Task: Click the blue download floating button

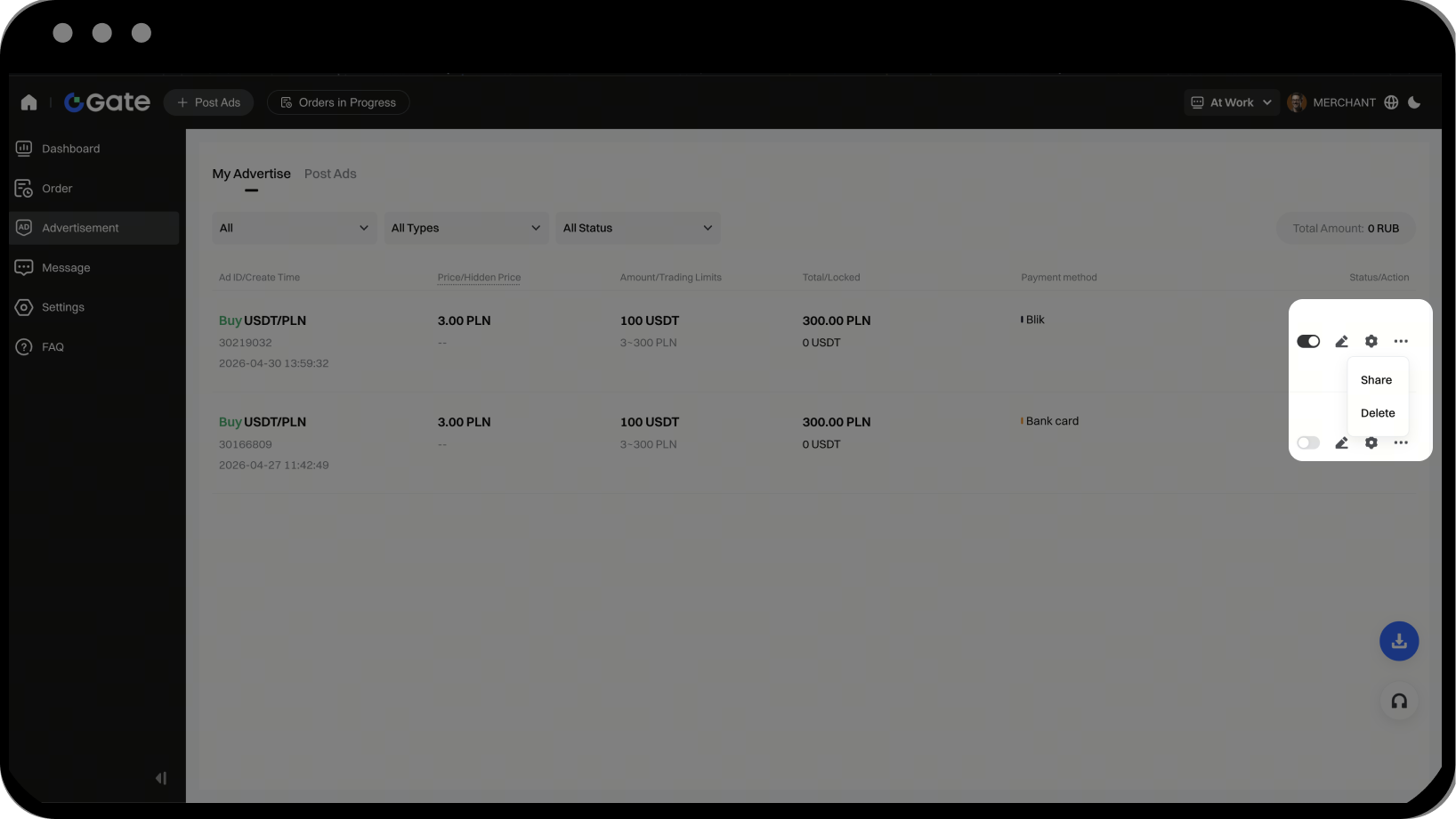Action: pyautogui.click(x=1399, y=641)
